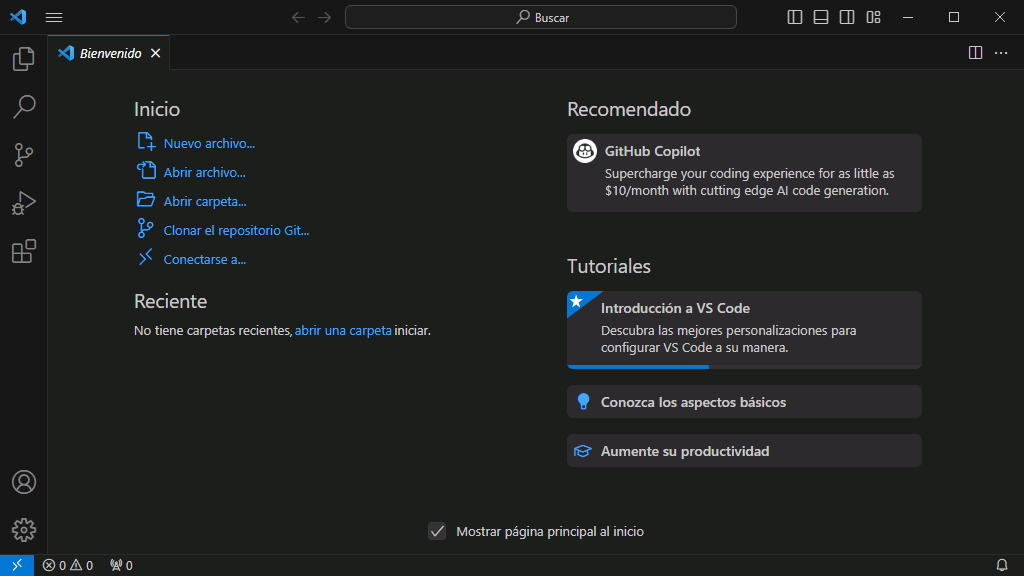Click the new file icon beside Nuevo archivo
This screenshot has height=576, width=1024.
point(146,141)
